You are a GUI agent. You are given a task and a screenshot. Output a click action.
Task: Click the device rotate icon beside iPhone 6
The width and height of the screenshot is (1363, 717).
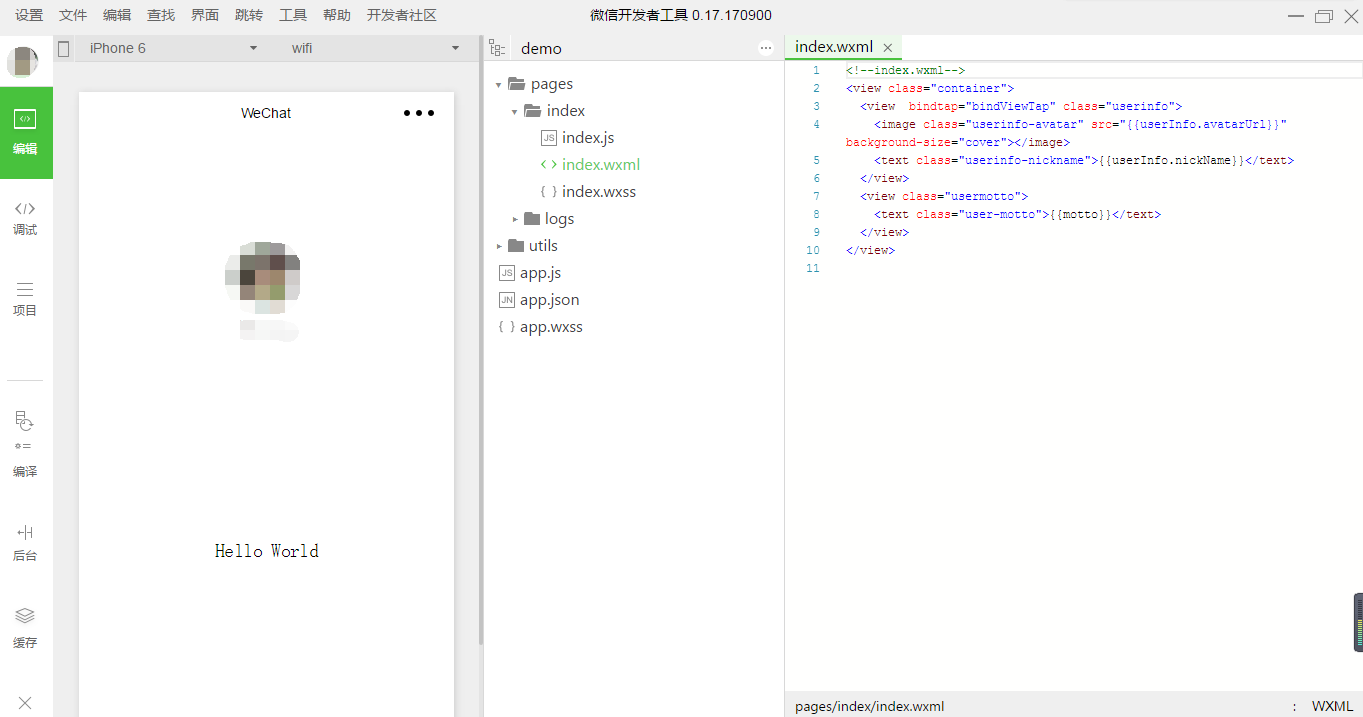[x=64, y=48]
